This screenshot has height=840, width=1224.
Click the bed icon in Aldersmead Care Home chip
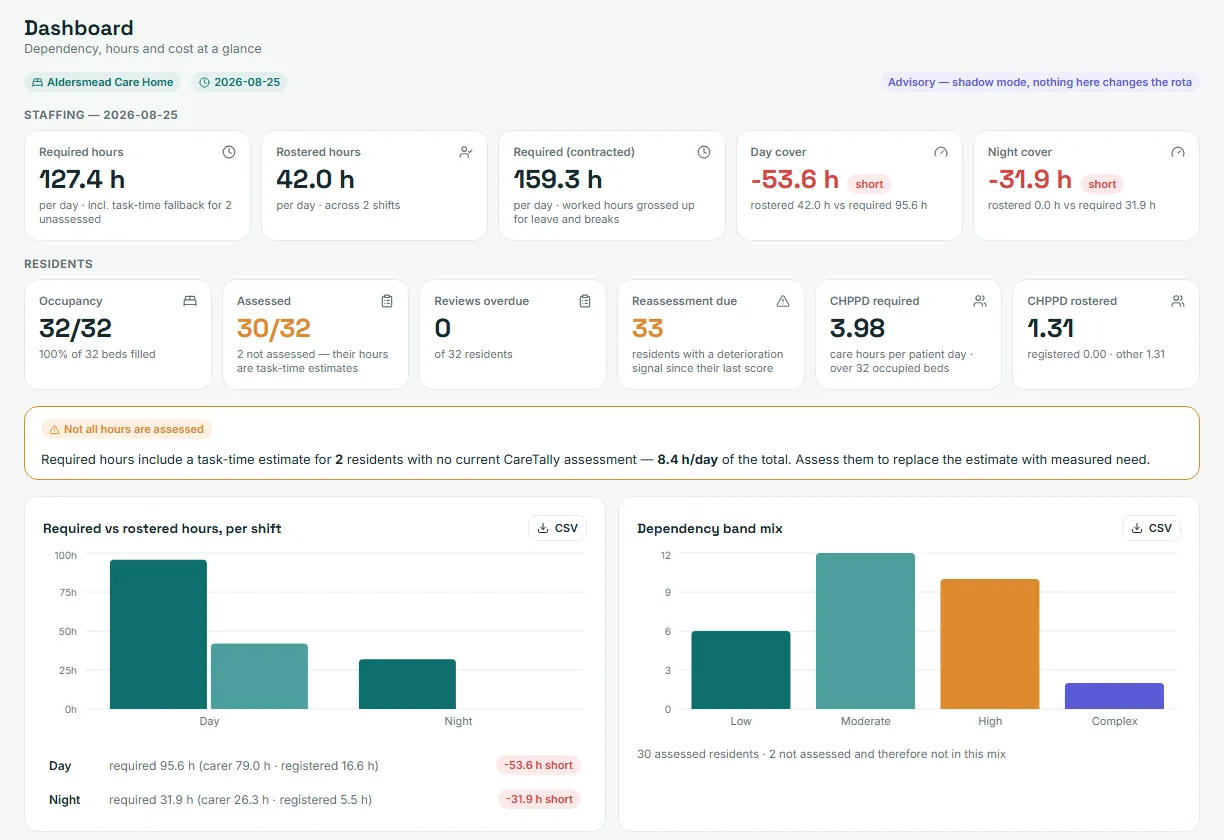38,82
